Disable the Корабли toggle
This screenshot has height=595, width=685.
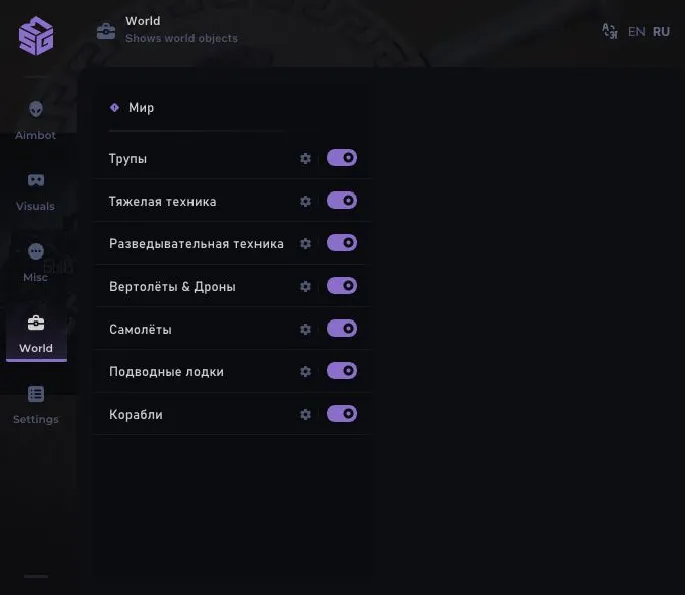pyautogui.click(x=342, y=413)
